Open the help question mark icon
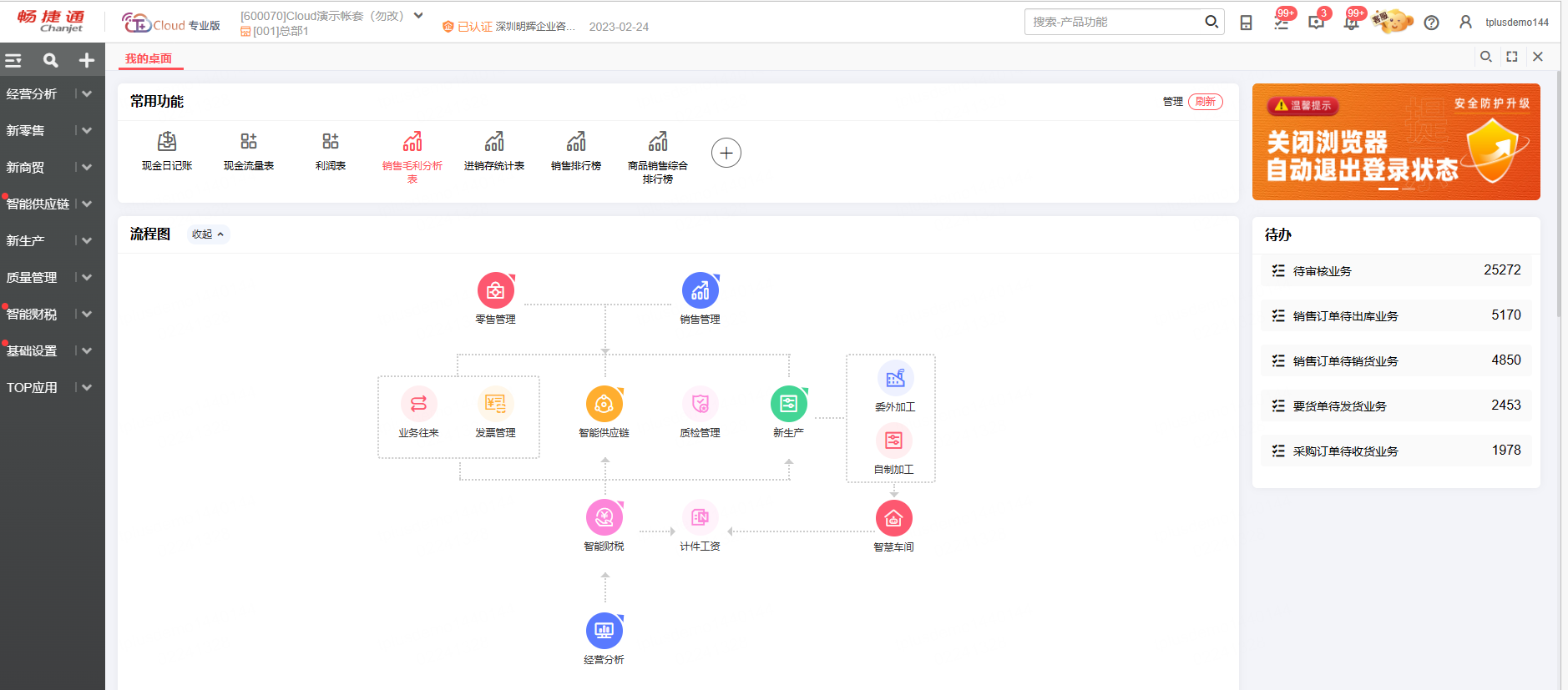The image size is (1568, 690). pos(1431,23)
